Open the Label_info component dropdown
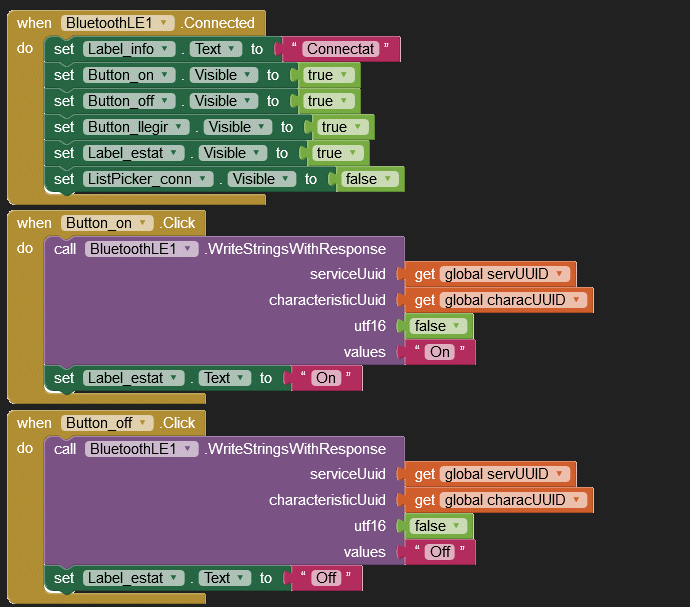Screen dimensions: 690x607 coord(130,49)
